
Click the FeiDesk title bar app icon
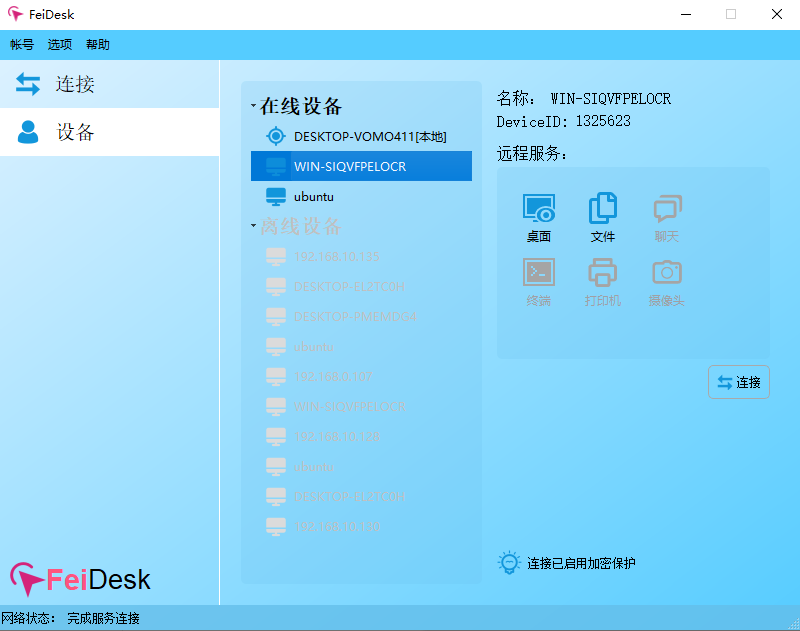pyautogui.click(x=15, y=14)
